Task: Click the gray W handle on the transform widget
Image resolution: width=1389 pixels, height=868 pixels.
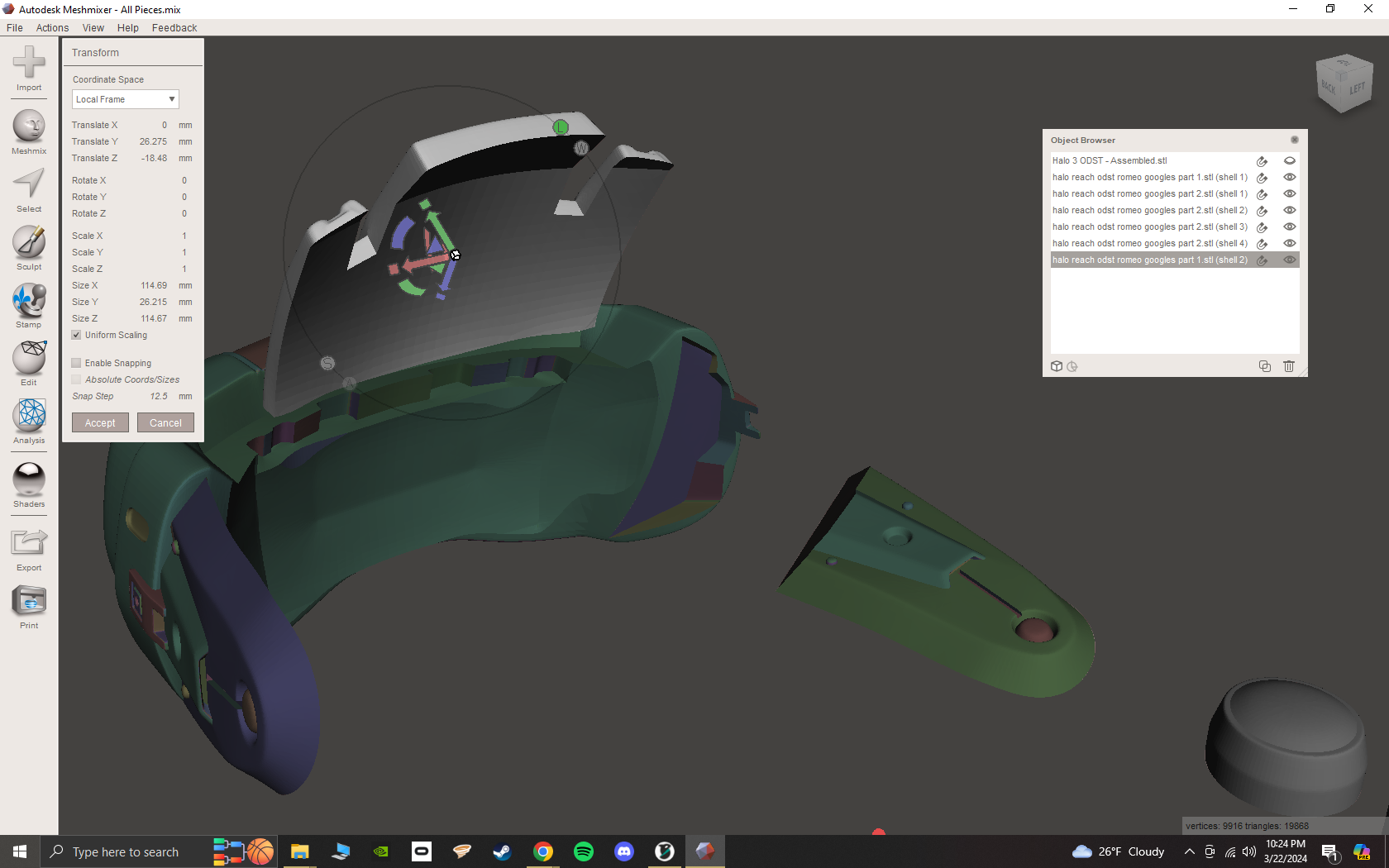Action: (581, 148)
